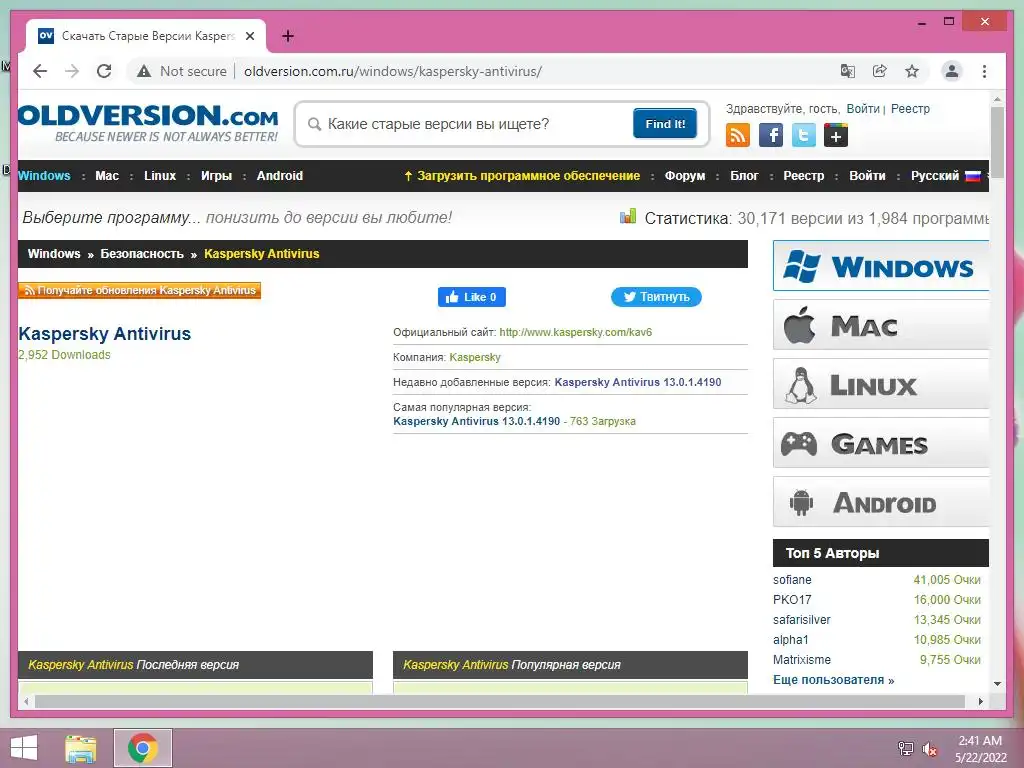Viewport: 1024px width, 768px height.
Task: Open top author PKO17
Action: [792, 600]
